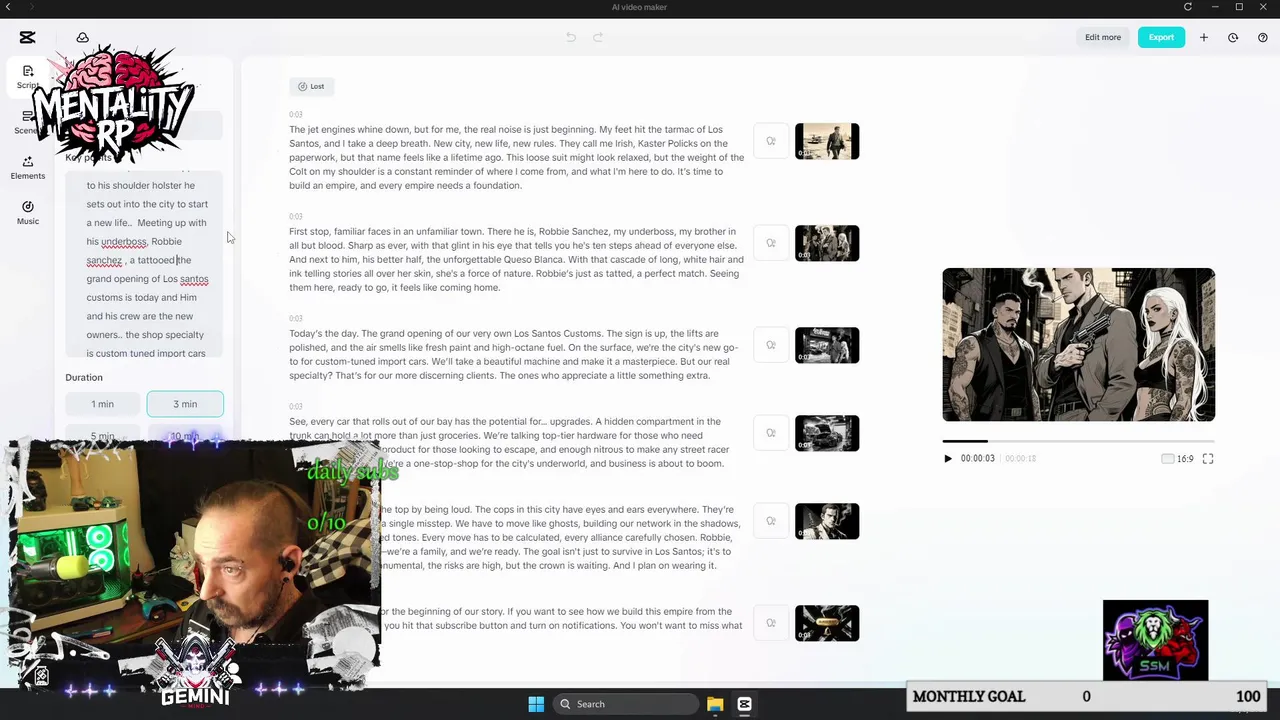Play the video preview
The width and height of the screenshot is (1280, 720).
pos(948,459)
